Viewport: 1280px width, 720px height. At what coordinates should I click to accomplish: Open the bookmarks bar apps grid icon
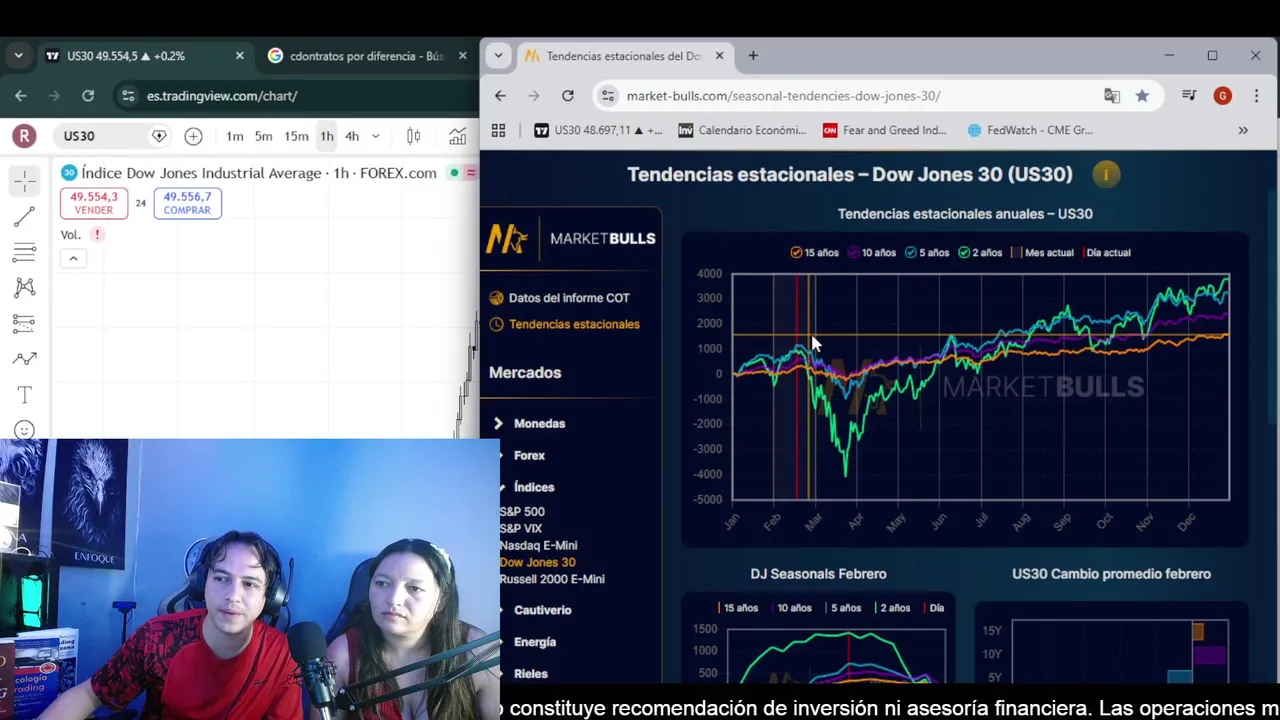coord(498,130)
